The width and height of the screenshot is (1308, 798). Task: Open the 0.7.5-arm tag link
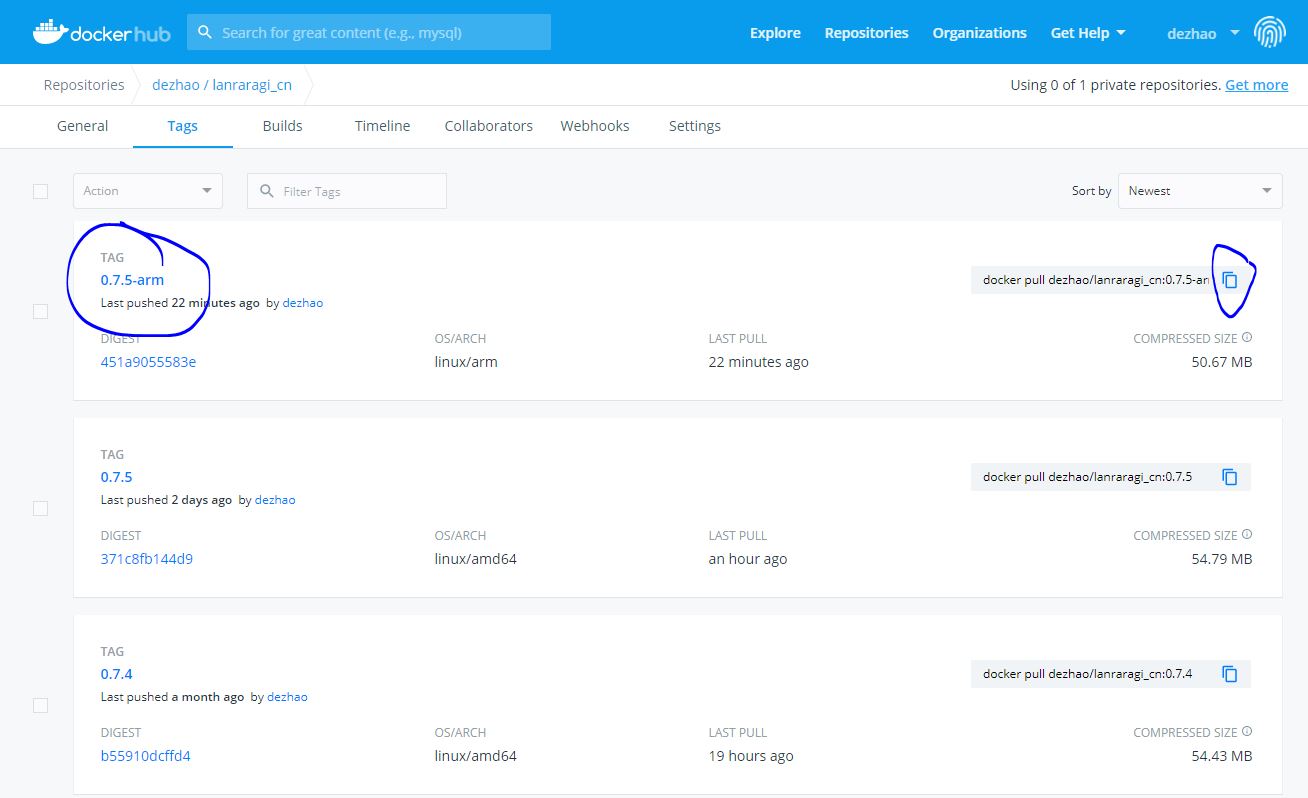(x=132, y=280)
